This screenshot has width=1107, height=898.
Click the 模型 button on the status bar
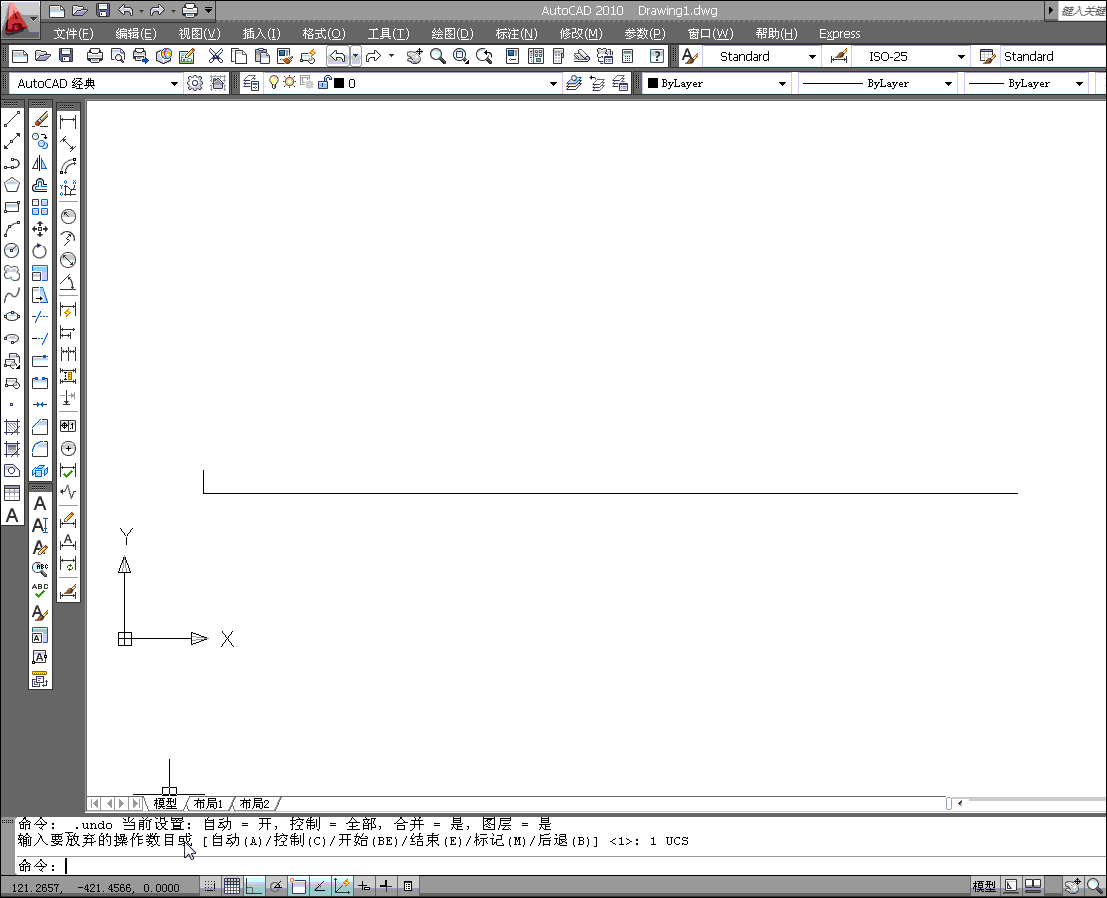click(984, 885)
